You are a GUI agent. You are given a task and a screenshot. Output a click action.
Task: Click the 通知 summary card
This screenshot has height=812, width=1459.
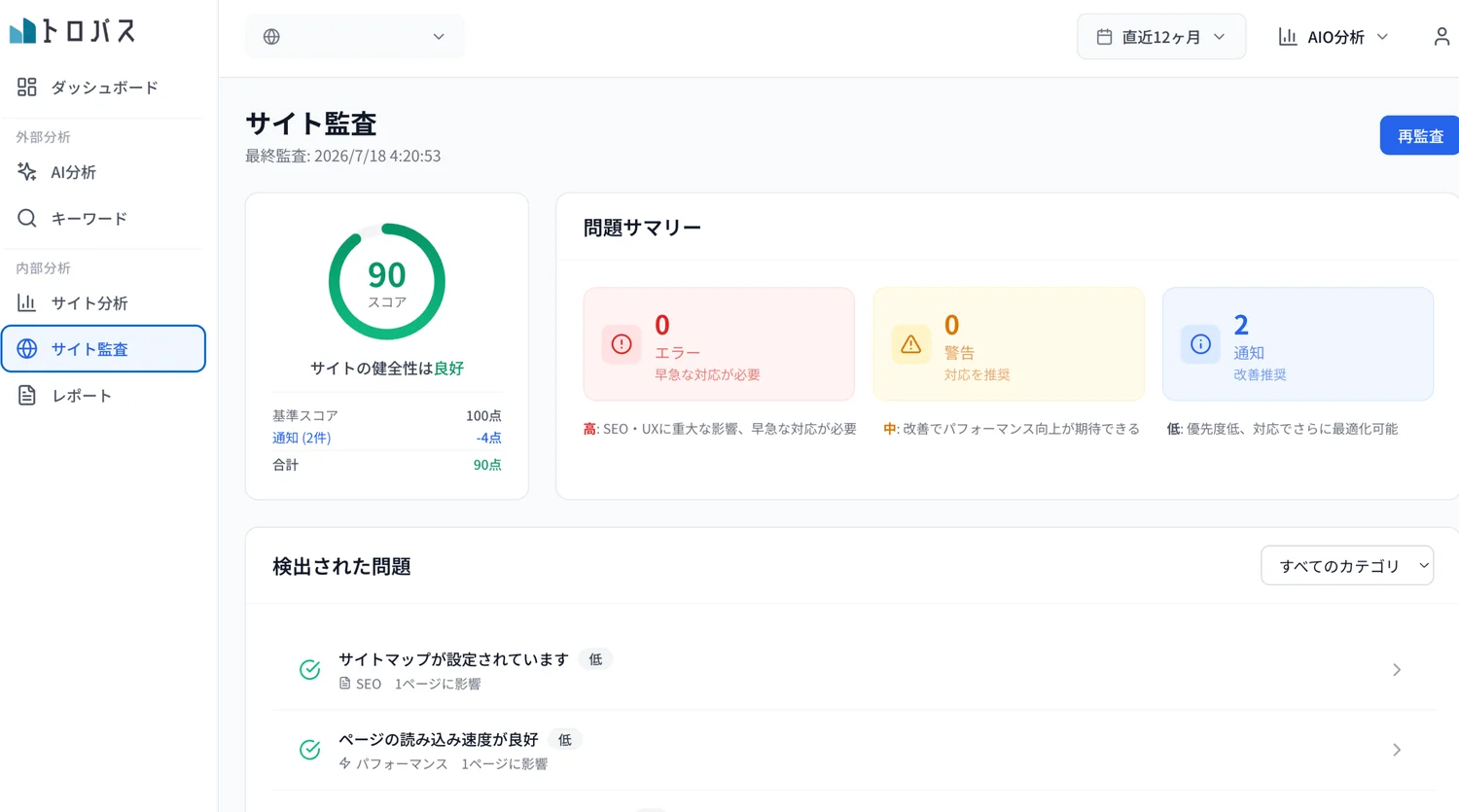(1298, 343)
